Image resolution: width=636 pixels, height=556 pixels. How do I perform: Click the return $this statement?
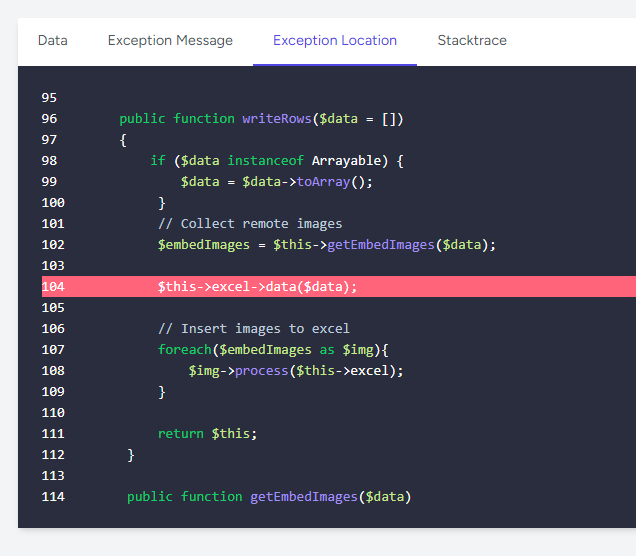[207, 434]
